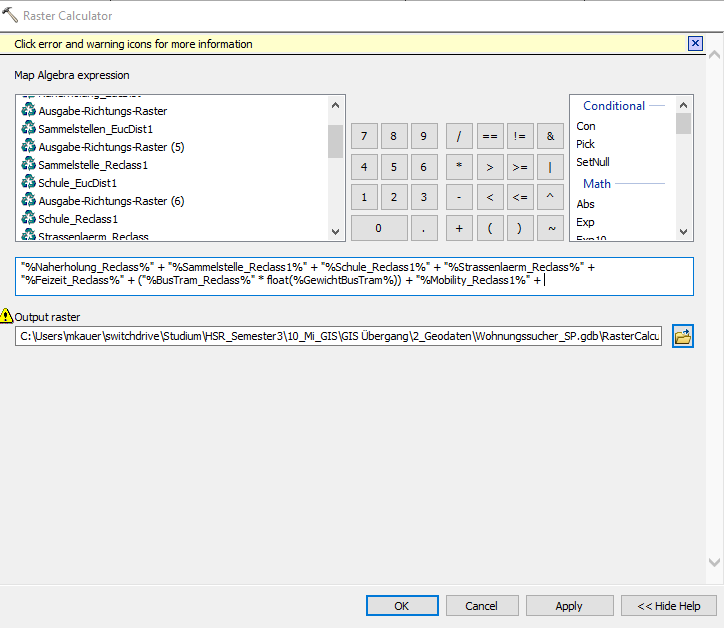Insert the Con conditional function

click(x=586, y=126)
